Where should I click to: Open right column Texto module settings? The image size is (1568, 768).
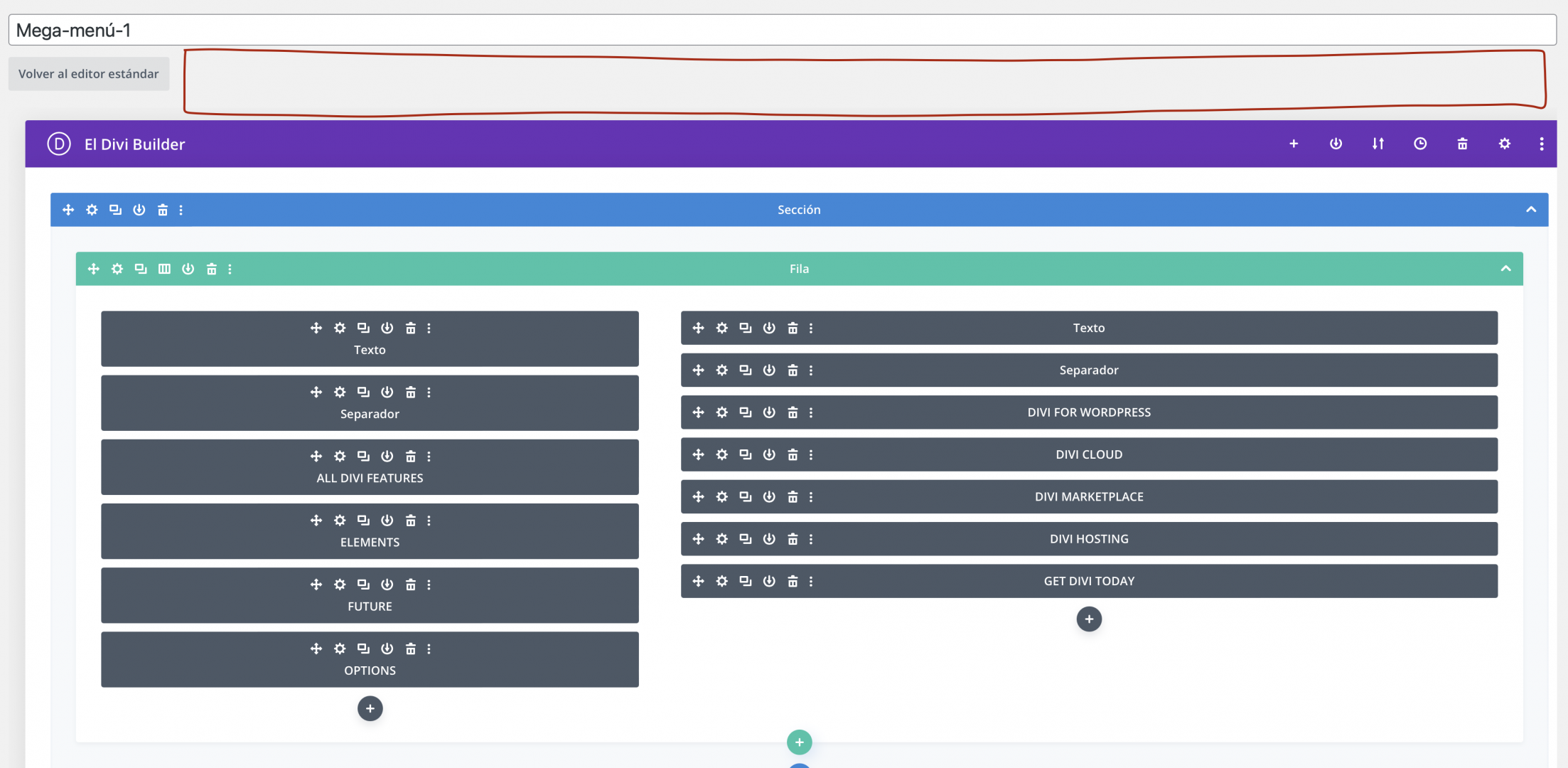(722, 328)
